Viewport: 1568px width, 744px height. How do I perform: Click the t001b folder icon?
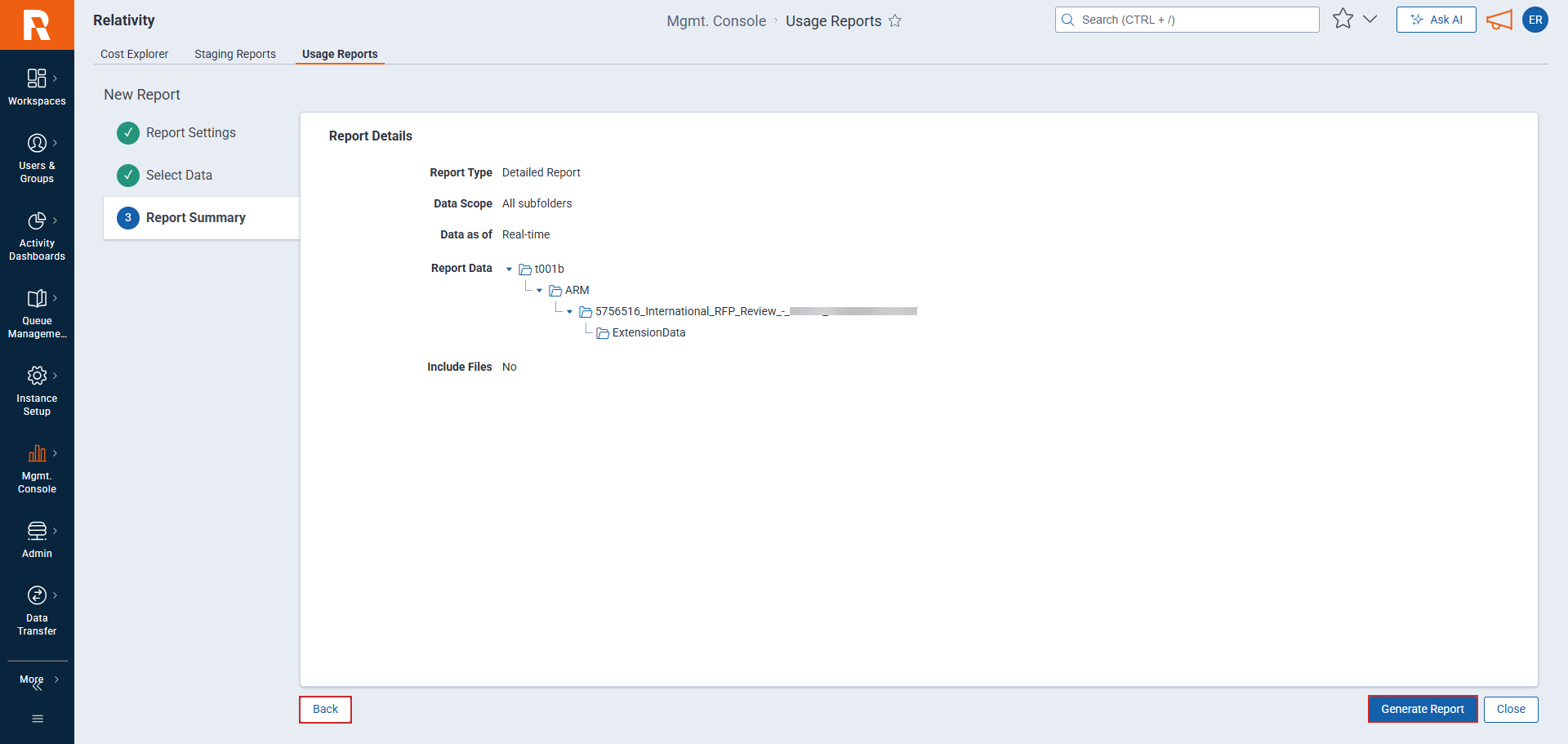[525, 270]
